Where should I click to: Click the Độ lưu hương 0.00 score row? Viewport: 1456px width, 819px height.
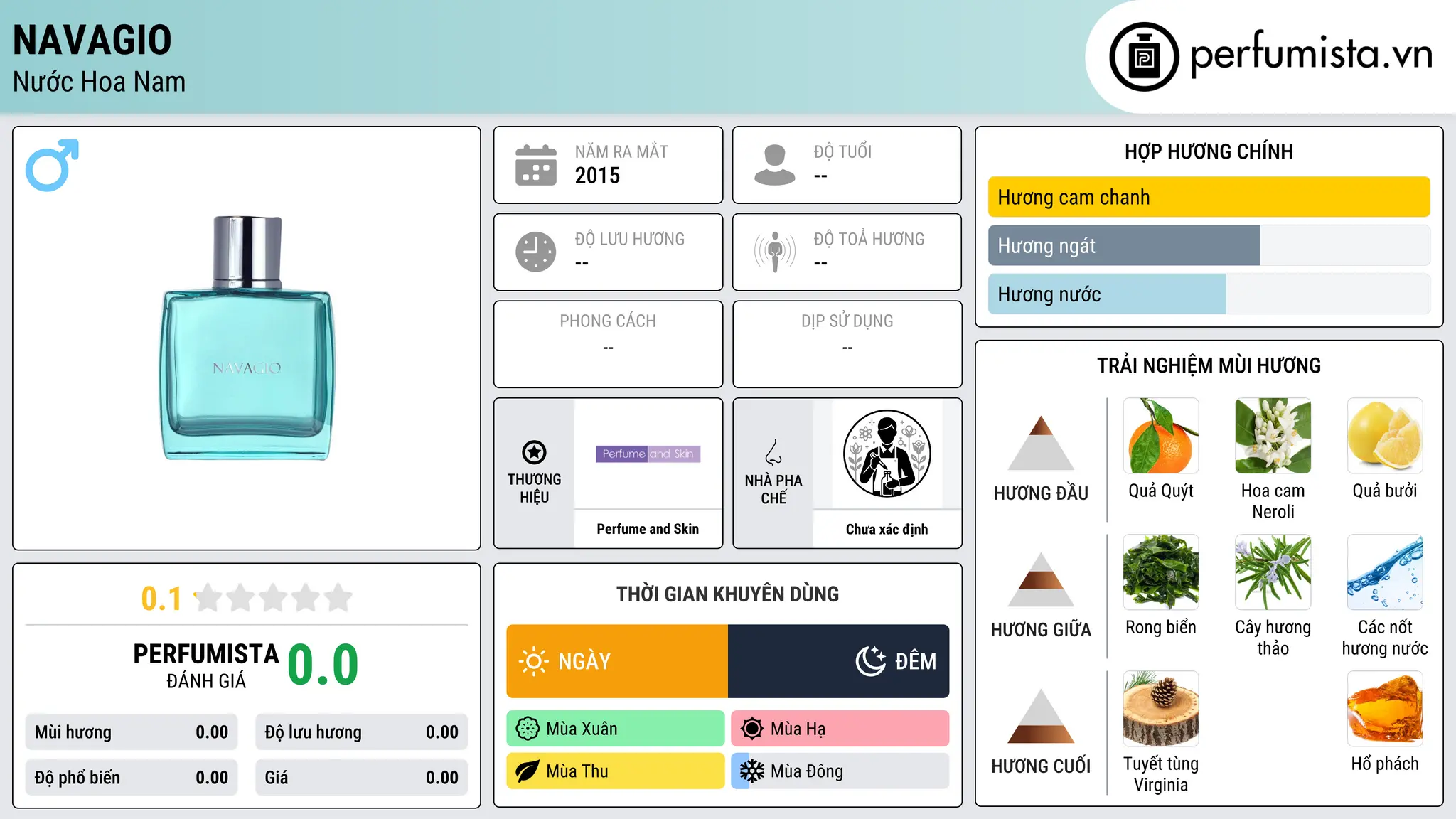pyautogui.click(x=361, y=732)
